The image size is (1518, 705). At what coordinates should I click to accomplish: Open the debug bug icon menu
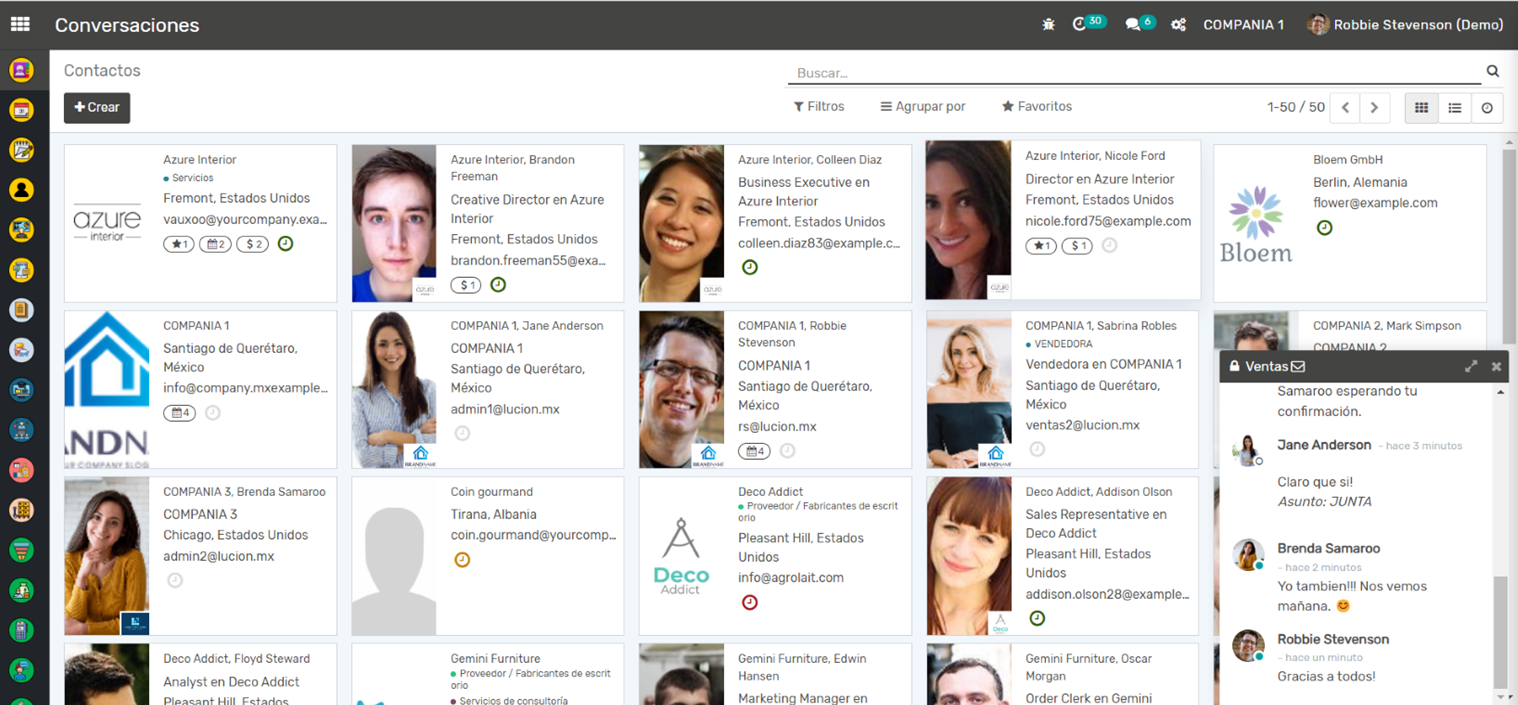(x=1048, y=25)
